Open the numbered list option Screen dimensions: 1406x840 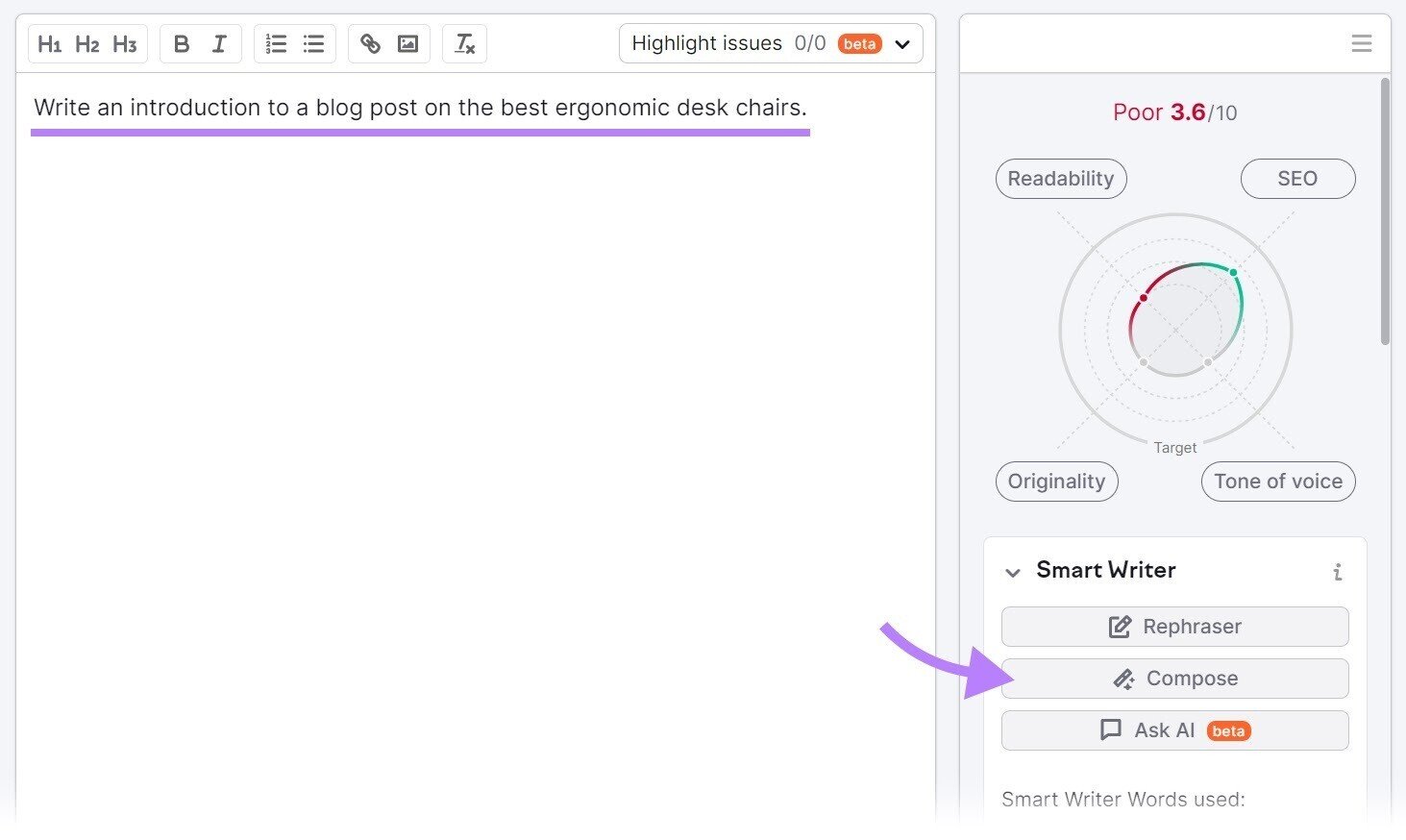point(276,43)
